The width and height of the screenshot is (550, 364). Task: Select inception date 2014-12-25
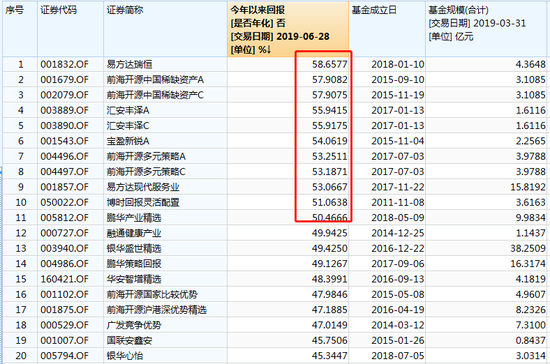coord(398,233)
